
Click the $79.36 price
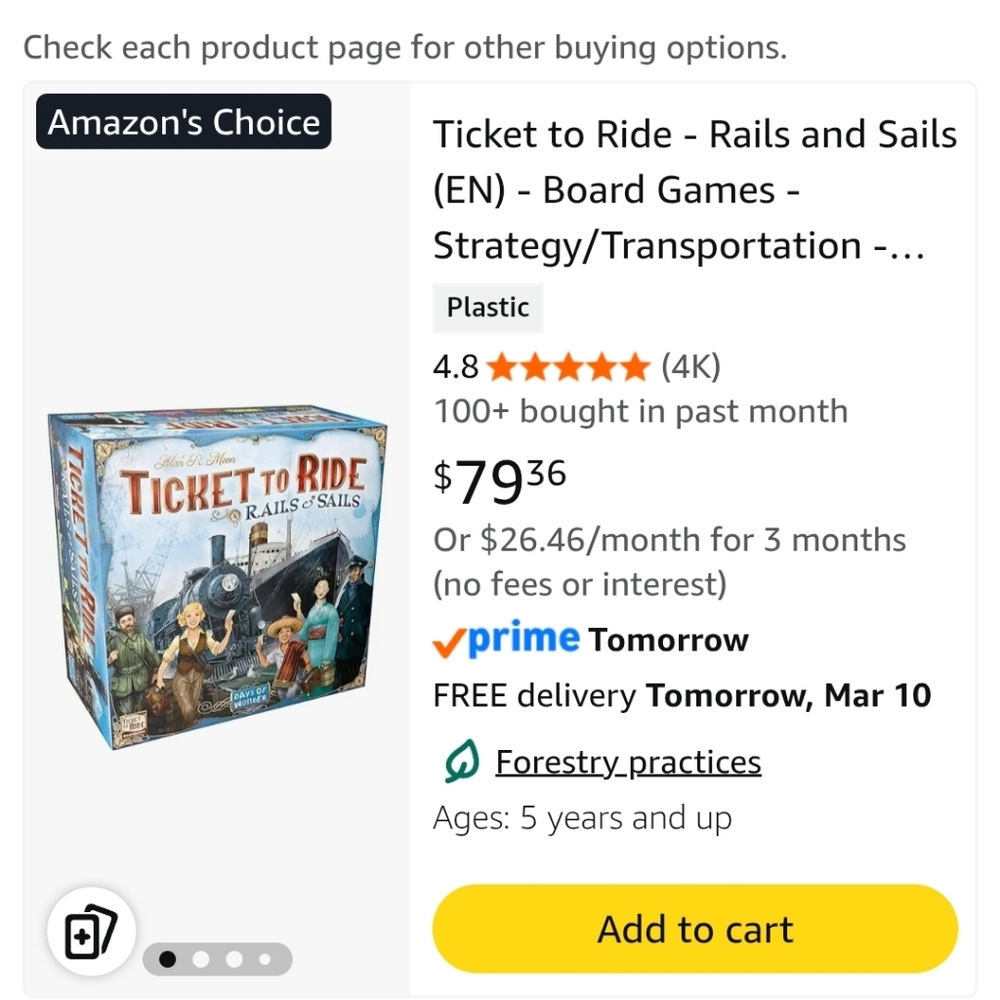[499, 482]
